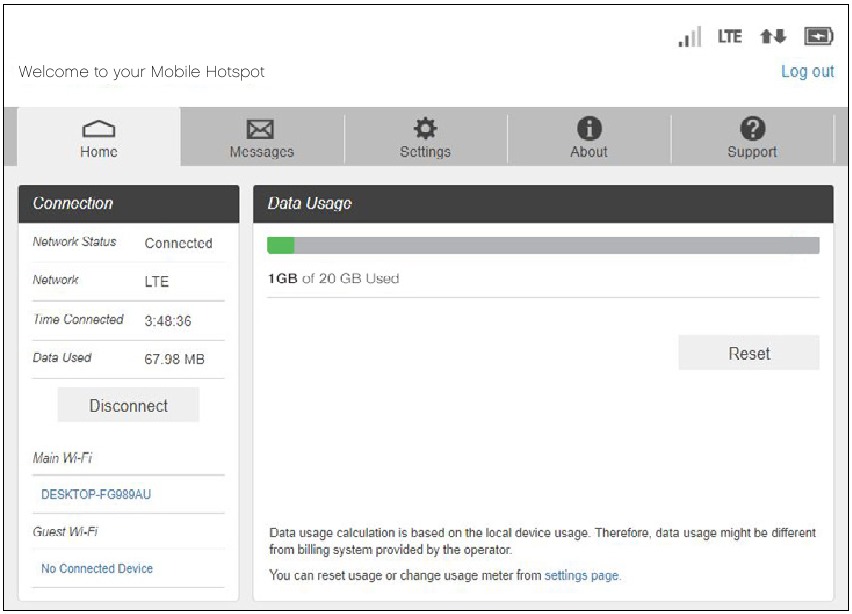Click the Data Usage panel header
Viewport: 852px width, 614px height.
click(x=543, y=203)
